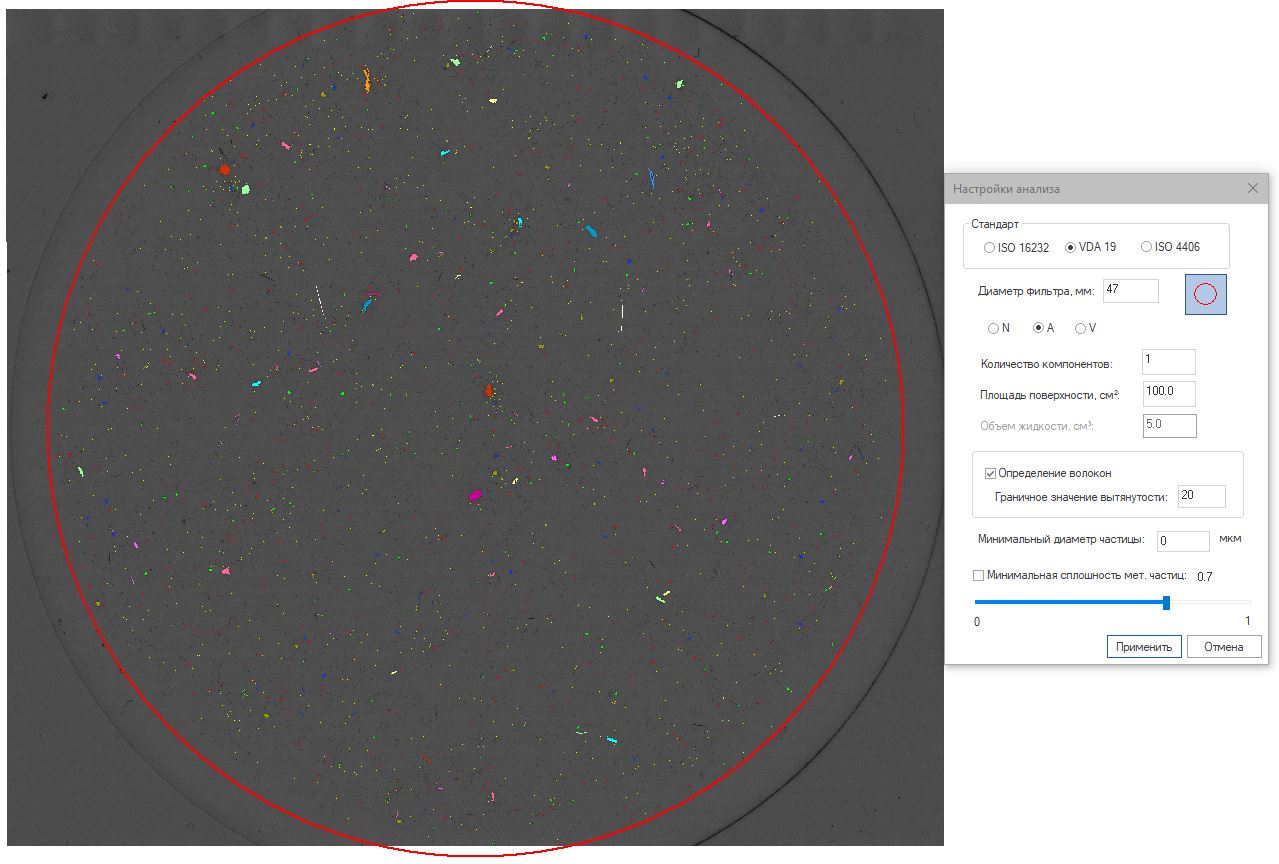1279x864 pixels.
Task: Cancel the dialog with Отмена
Action: coord(1224,647)
